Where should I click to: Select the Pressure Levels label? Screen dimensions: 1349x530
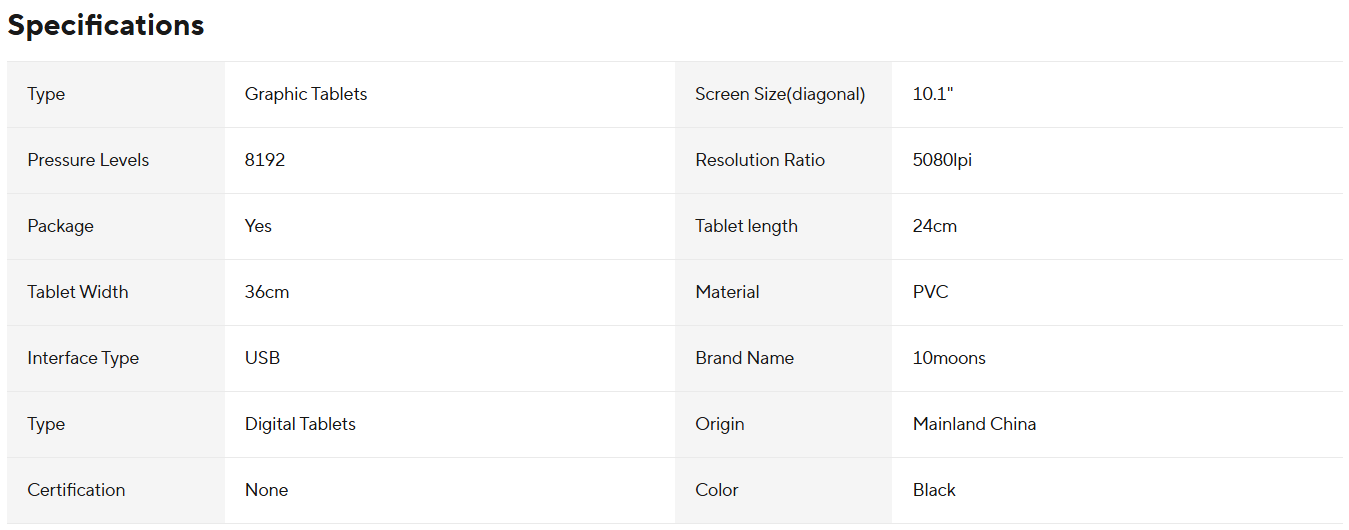88,160
